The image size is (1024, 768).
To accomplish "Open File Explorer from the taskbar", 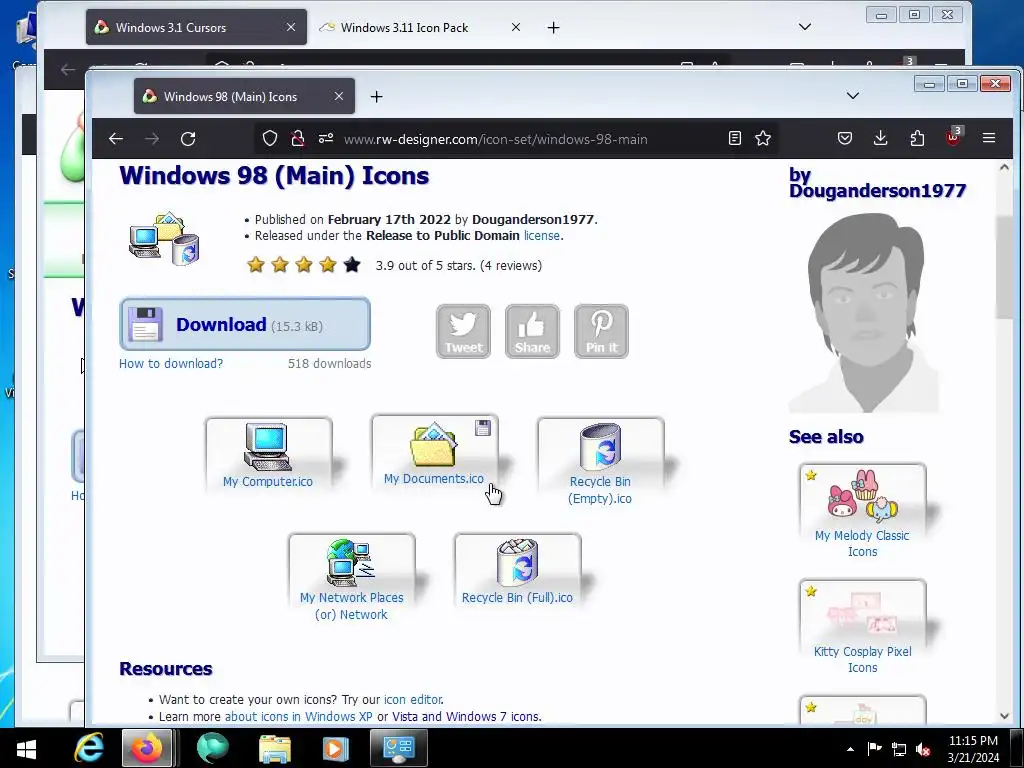I will click(275, 748).
